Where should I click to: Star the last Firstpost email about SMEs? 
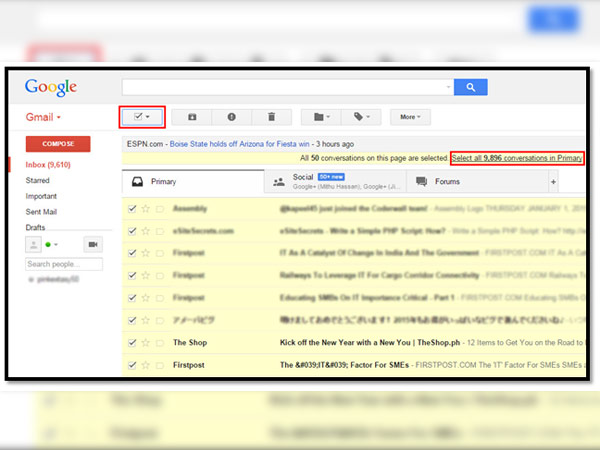tap(145, 365)
